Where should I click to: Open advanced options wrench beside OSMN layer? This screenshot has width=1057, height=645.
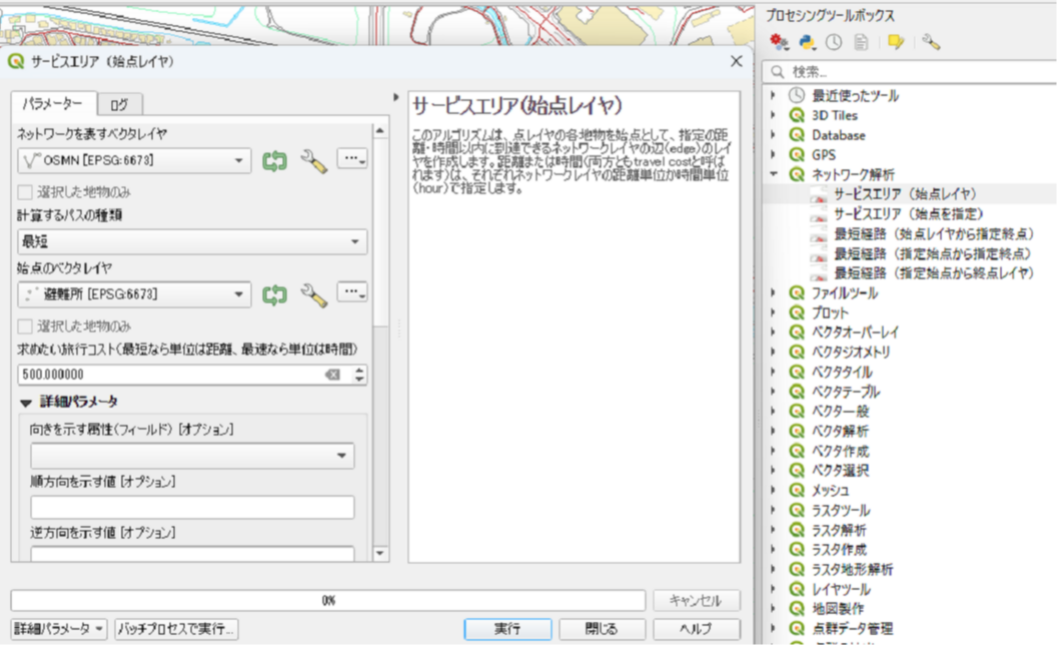coord(313,161)
